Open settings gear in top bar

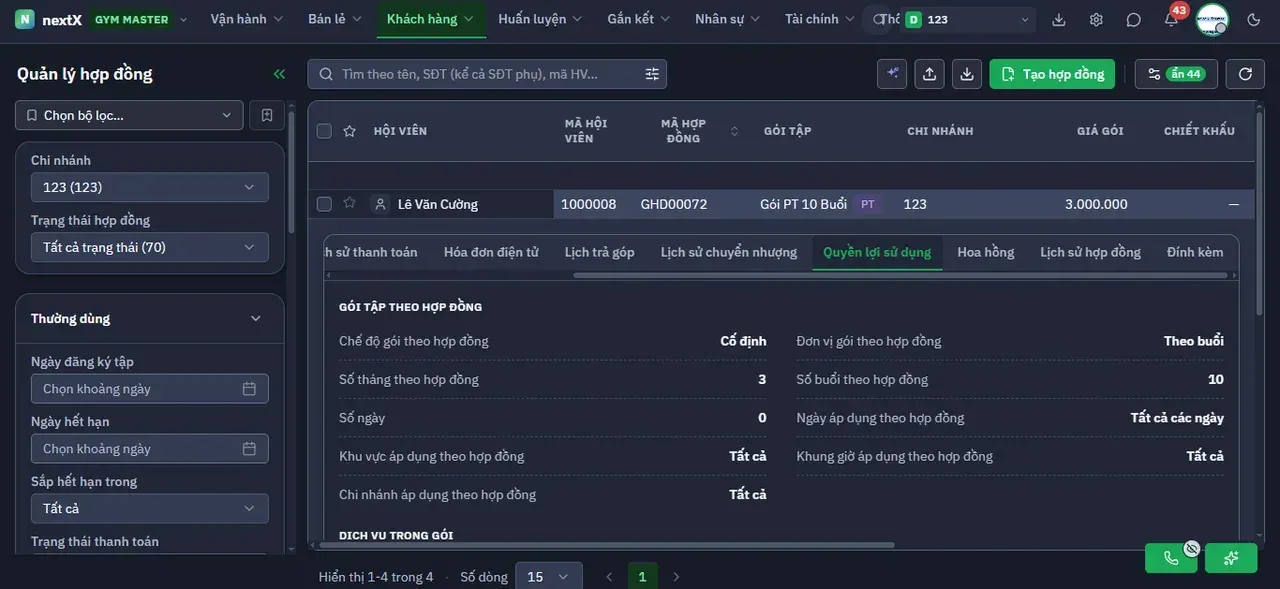[1096, 19]
